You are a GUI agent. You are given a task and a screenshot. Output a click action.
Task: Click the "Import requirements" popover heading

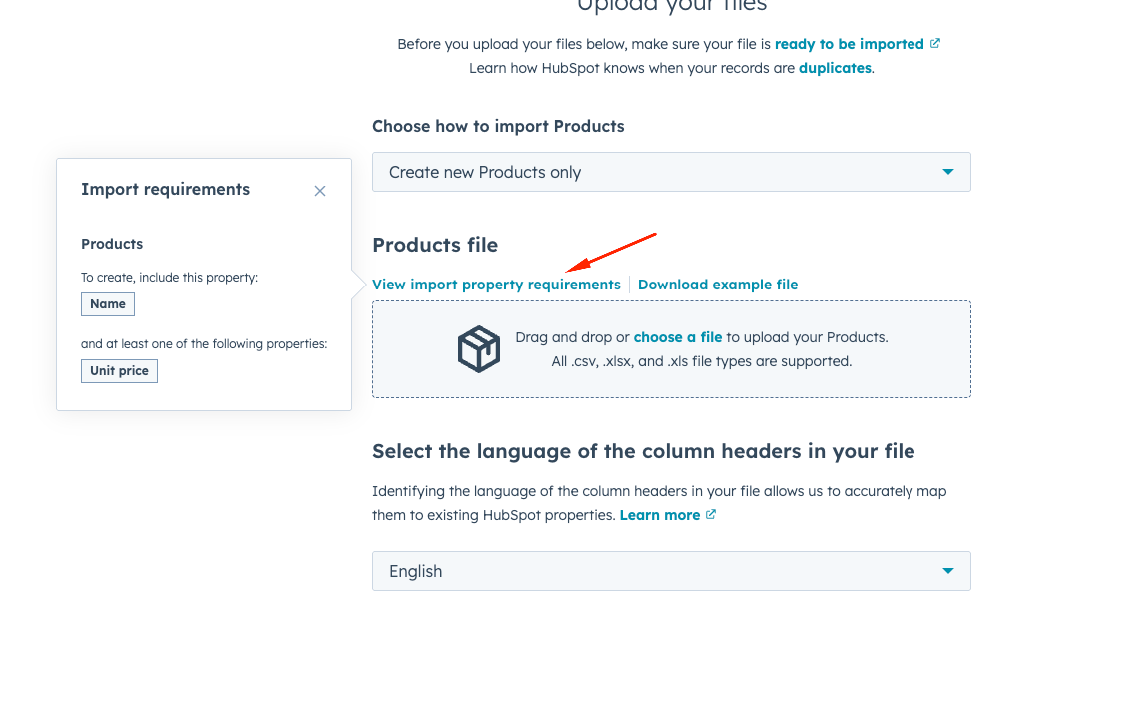(166, 190)
